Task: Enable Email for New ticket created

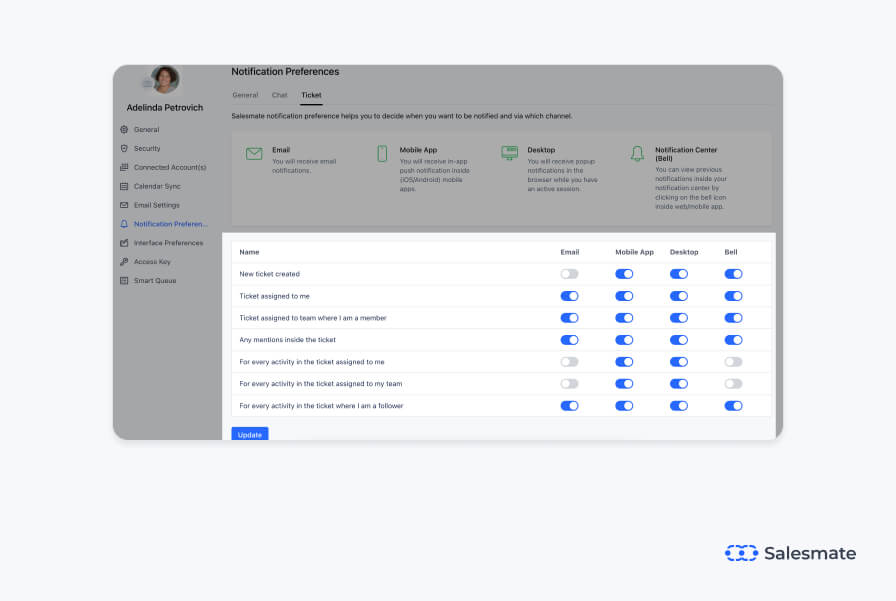Action: point(569,274)
